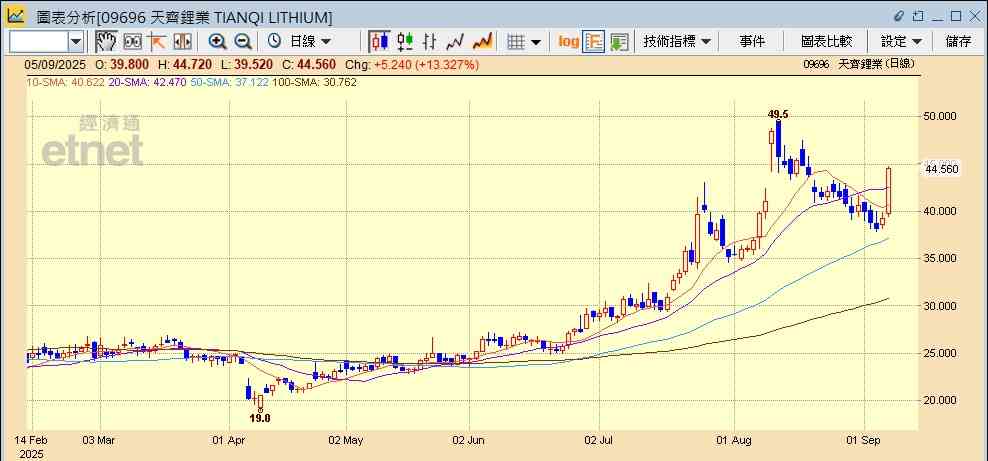Switch to red-blue candlestick chart type

(379, 42)
